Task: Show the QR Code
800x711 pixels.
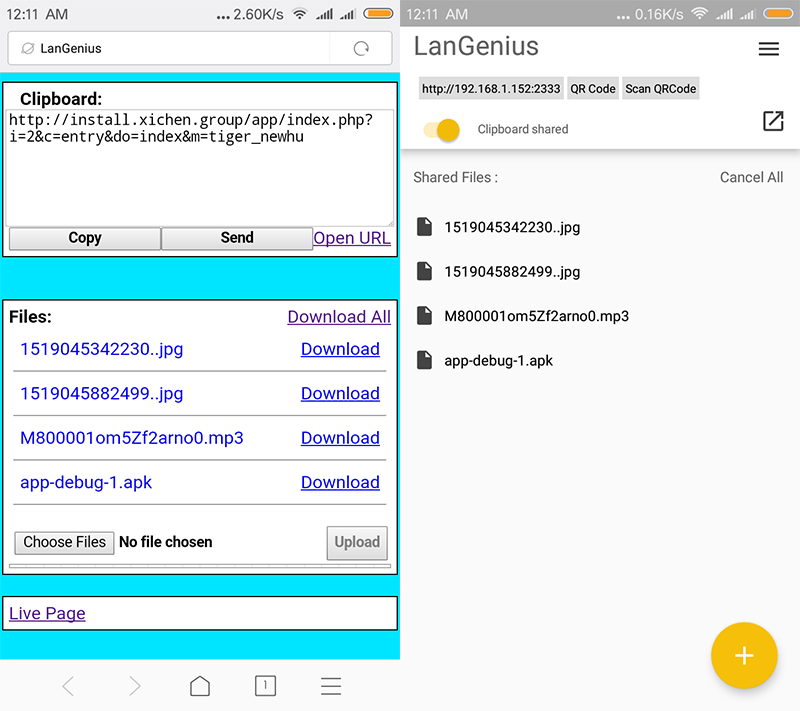Action: [593, 89]
